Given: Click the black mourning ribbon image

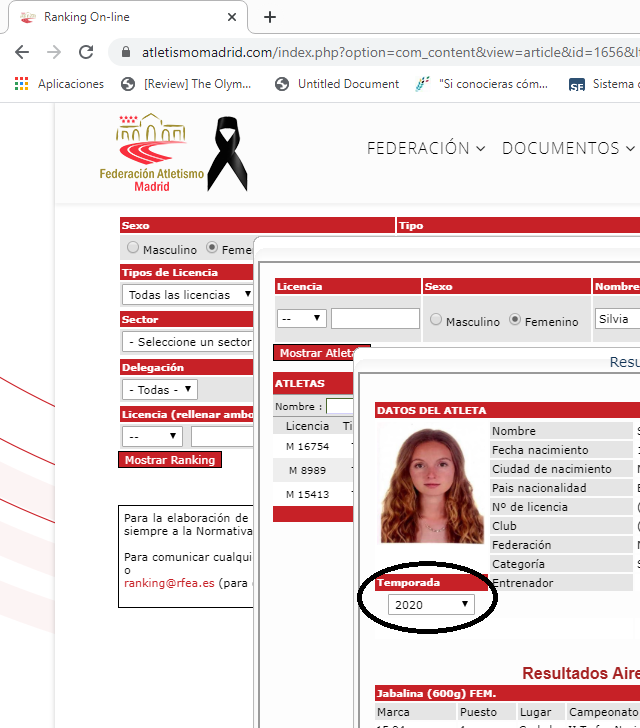Looking at the screenshot, I should [227, 154].
